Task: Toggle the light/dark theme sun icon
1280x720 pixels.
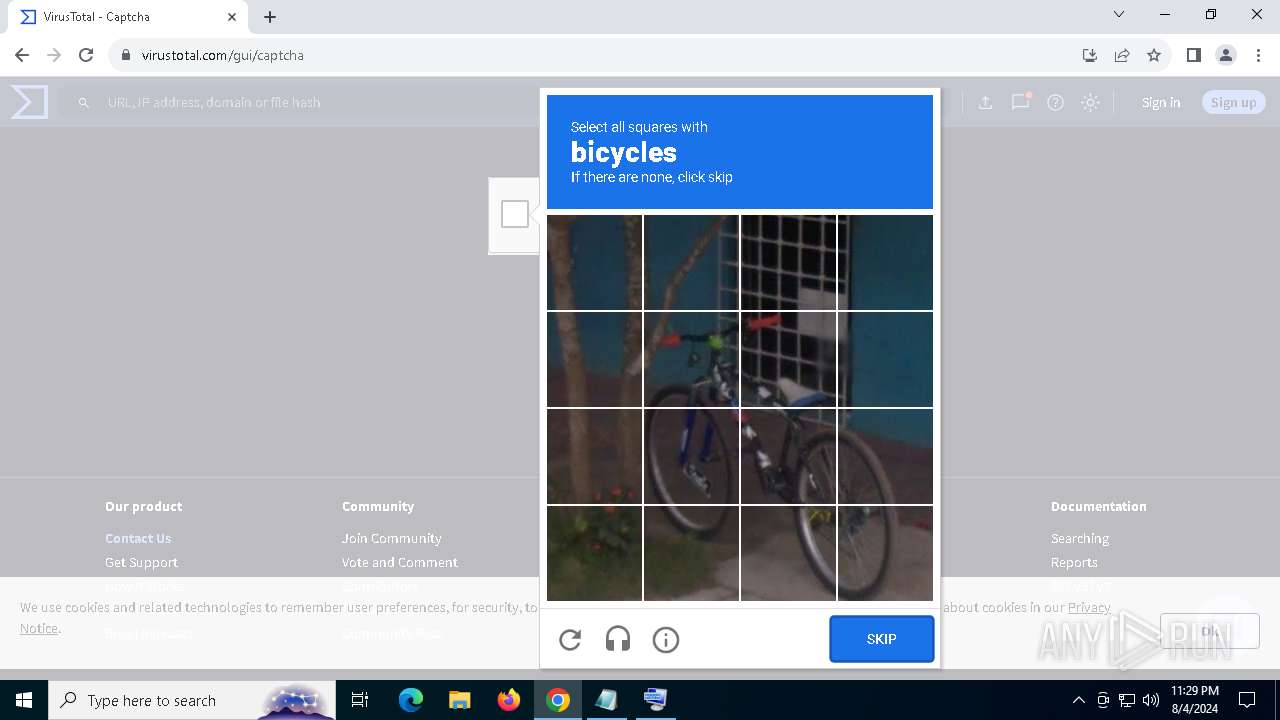Action: [x=1090, y=102]
